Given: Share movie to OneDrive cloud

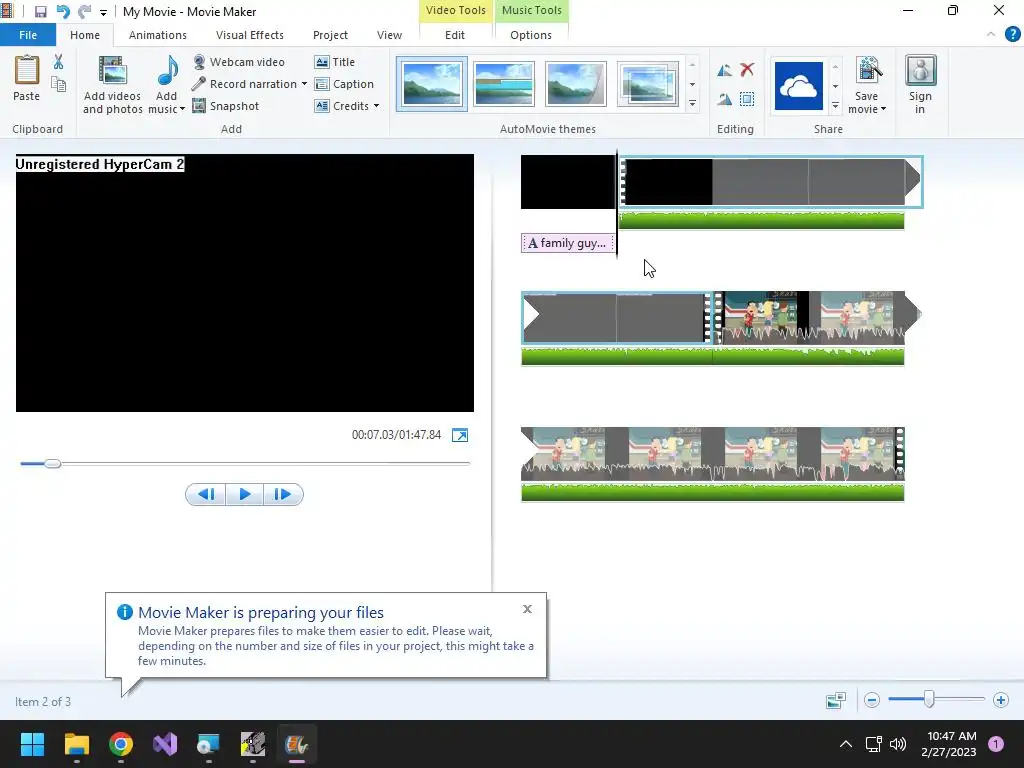Looking at the screenshot, I should [x=799, y=86].
